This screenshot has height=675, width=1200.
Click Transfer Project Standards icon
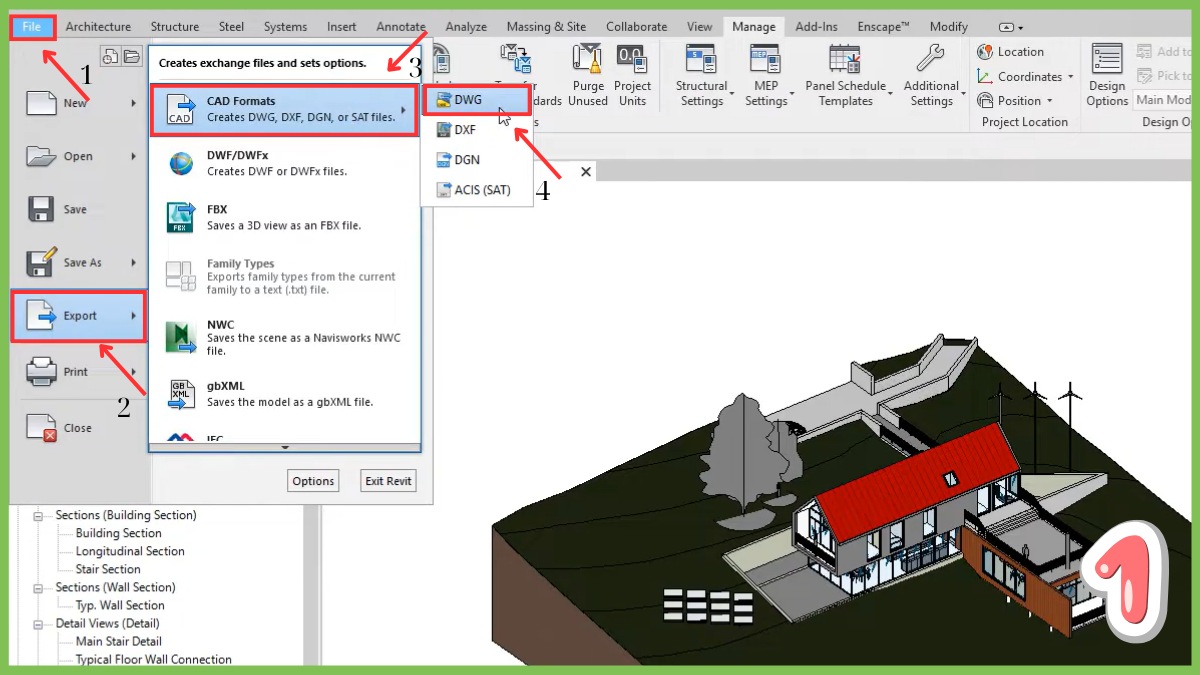[x=516, y=58]
